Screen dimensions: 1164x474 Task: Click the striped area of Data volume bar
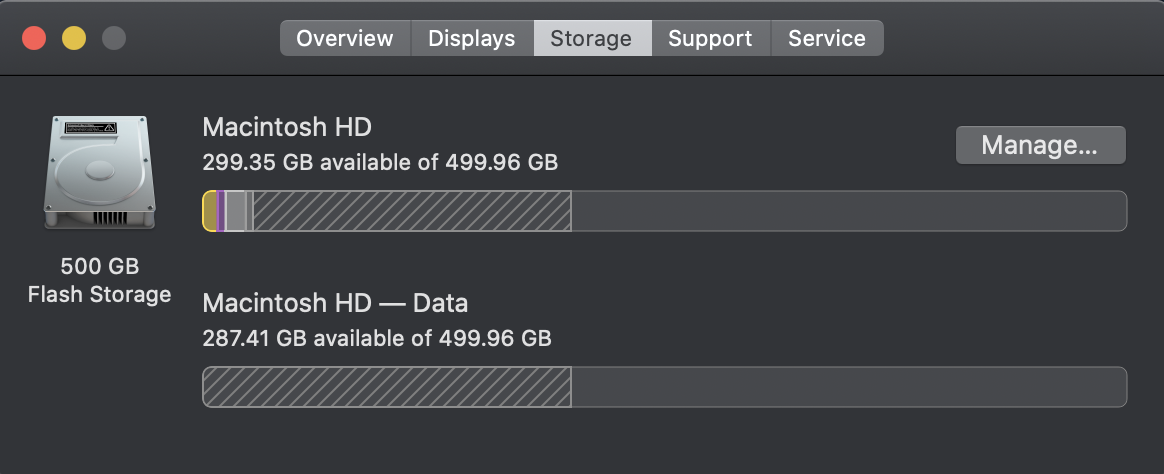tap(386, 387)
